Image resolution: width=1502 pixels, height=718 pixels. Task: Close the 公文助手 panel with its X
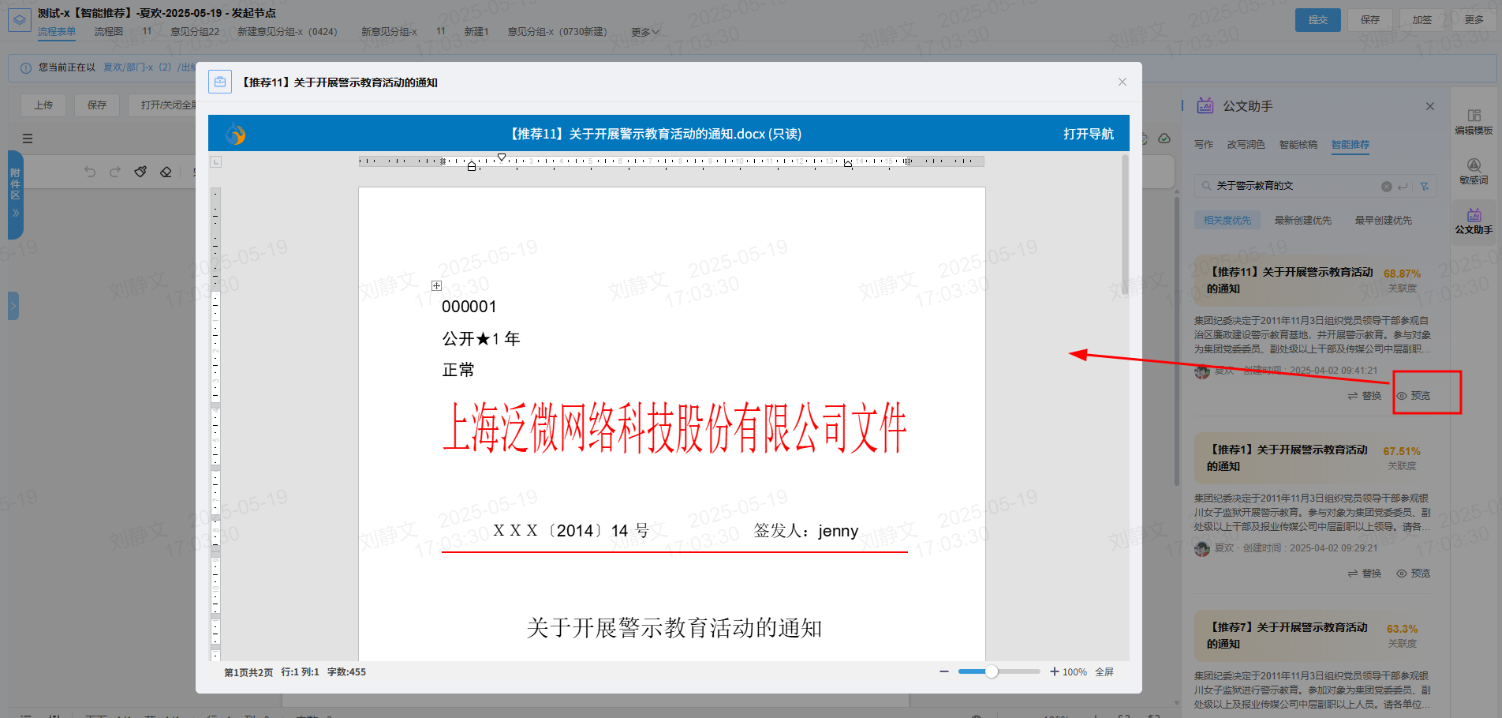[1430, 106]
